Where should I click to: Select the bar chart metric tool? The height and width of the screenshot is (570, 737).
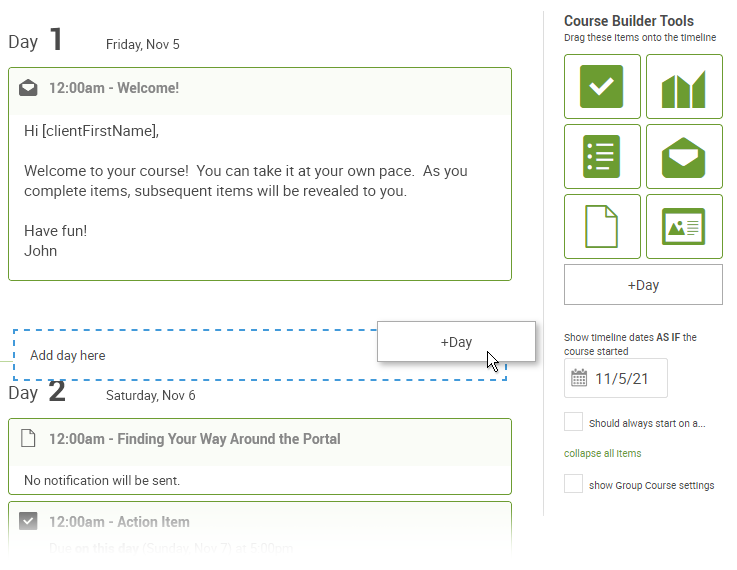pyautogui.click(x=684, y=86)
